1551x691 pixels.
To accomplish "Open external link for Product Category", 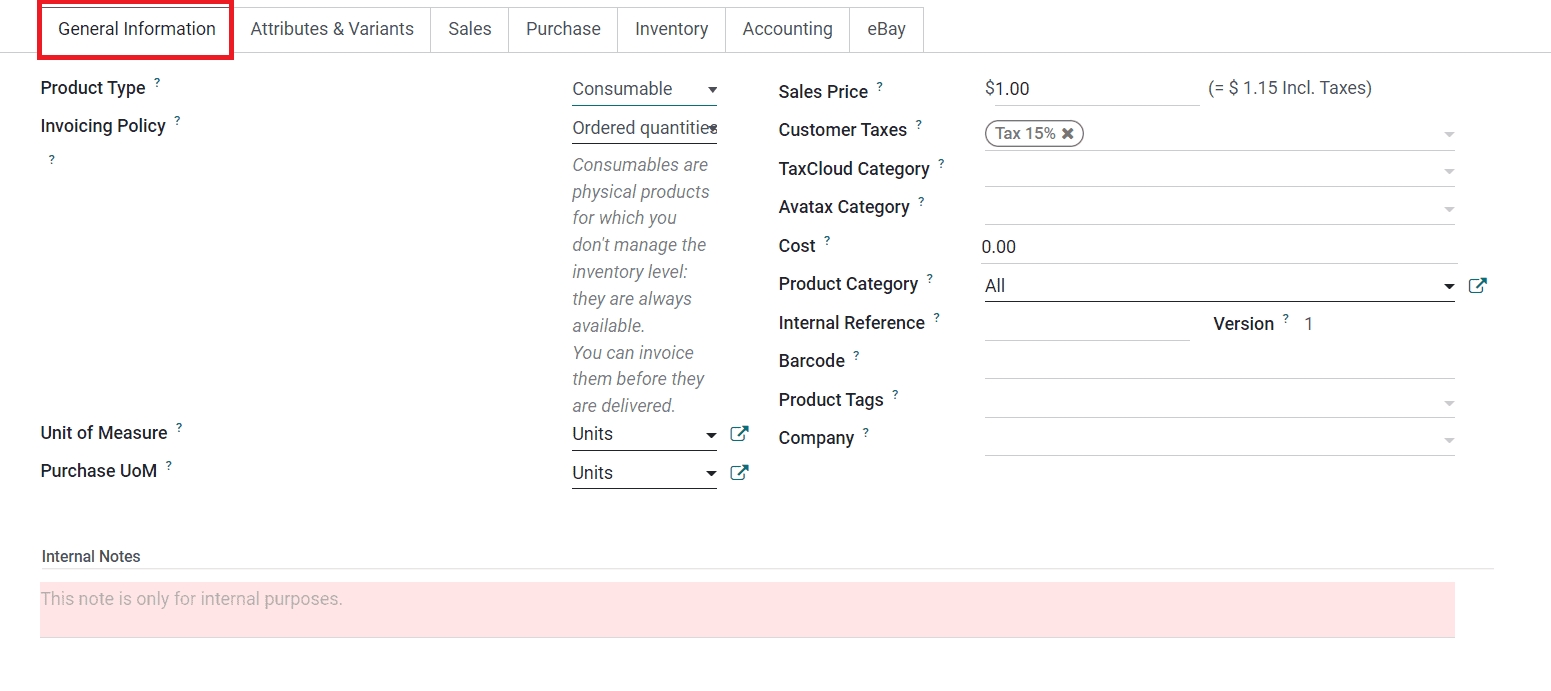I will [1477, 286].
